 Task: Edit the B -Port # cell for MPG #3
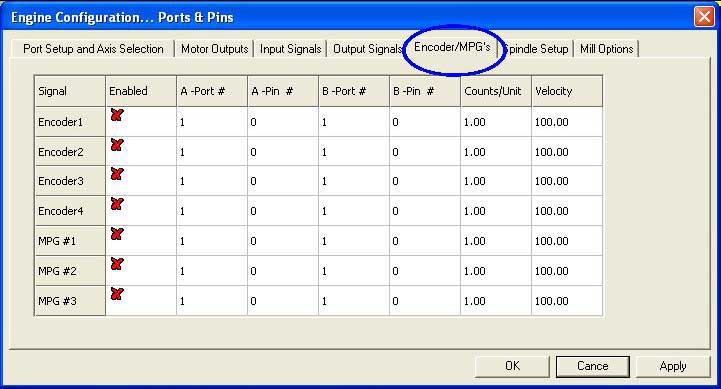[354, 301]
